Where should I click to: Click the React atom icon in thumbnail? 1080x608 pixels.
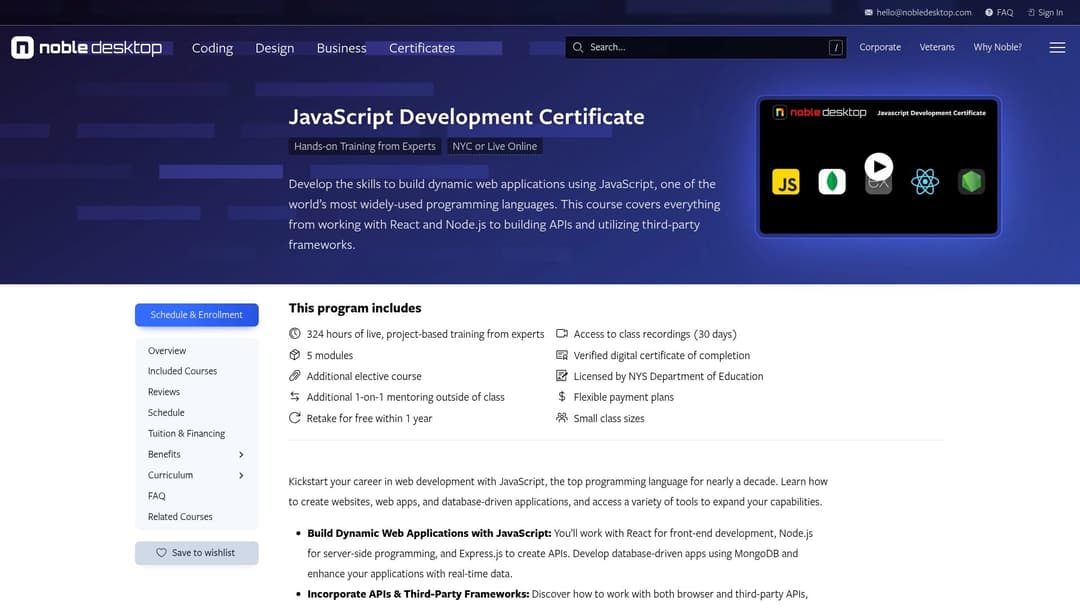[x=924, y=182]
